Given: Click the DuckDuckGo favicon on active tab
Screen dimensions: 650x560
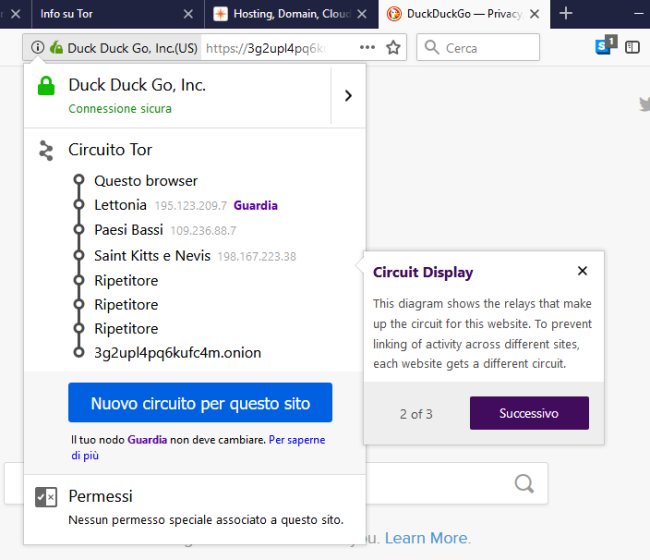Looking at the screenshot, I should point(394,14).
